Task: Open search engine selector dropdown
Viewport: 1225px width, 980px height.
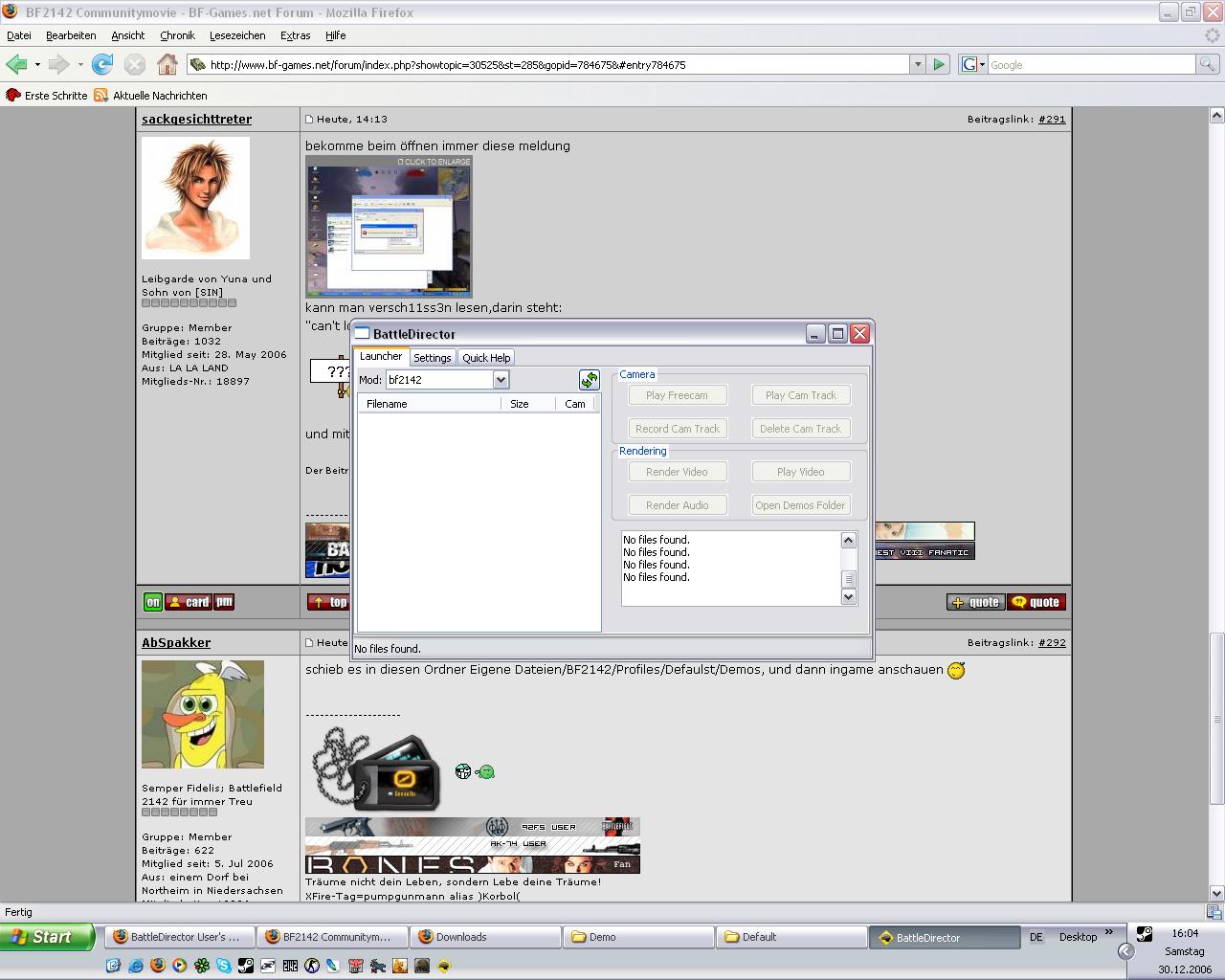Action: coord(972,64)
